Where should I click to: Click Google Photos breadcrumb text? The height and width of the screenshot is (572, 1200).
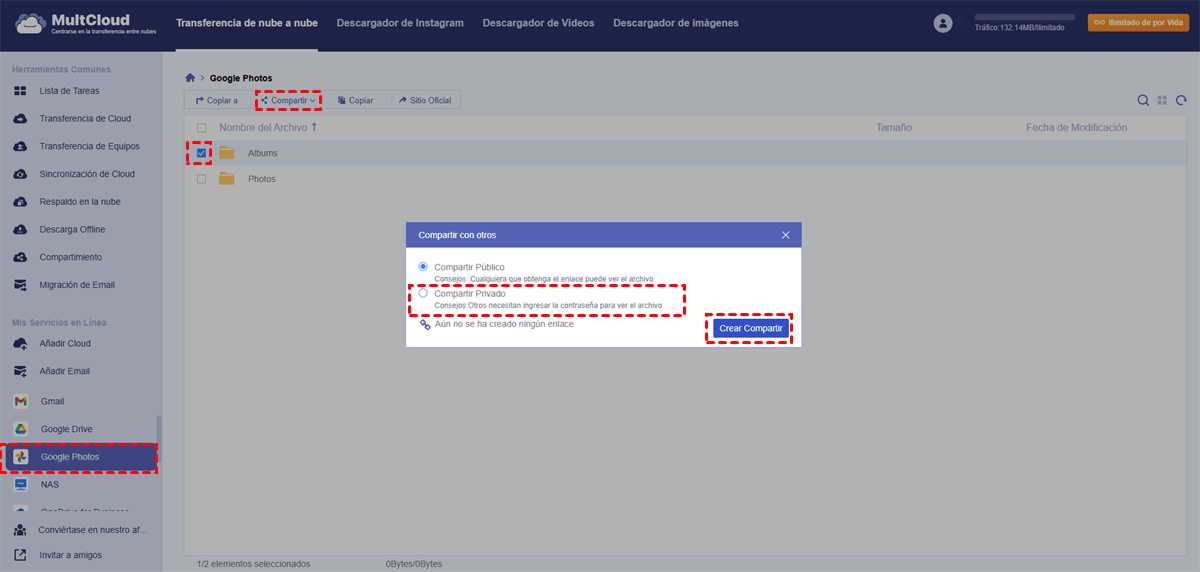click(x=241, y=78)
